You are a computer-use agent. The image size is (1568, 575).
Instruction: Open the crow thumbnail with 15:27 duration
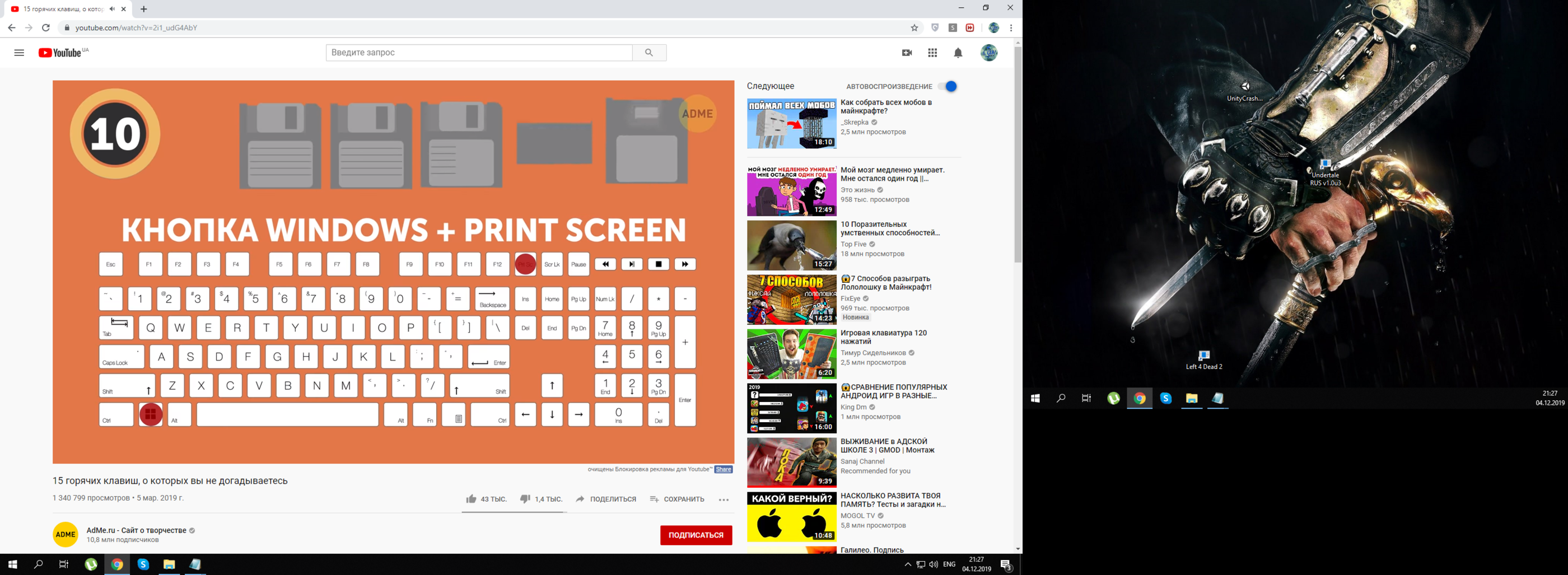(792, 245)
